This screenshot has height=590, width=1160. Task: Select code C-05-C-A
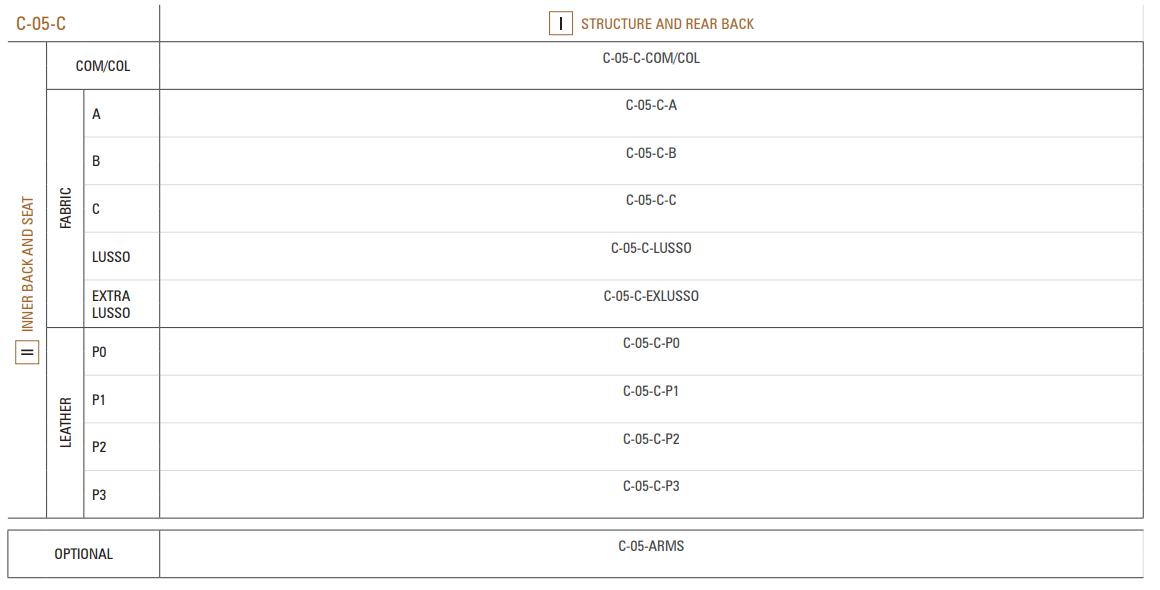tap(651, 105)
